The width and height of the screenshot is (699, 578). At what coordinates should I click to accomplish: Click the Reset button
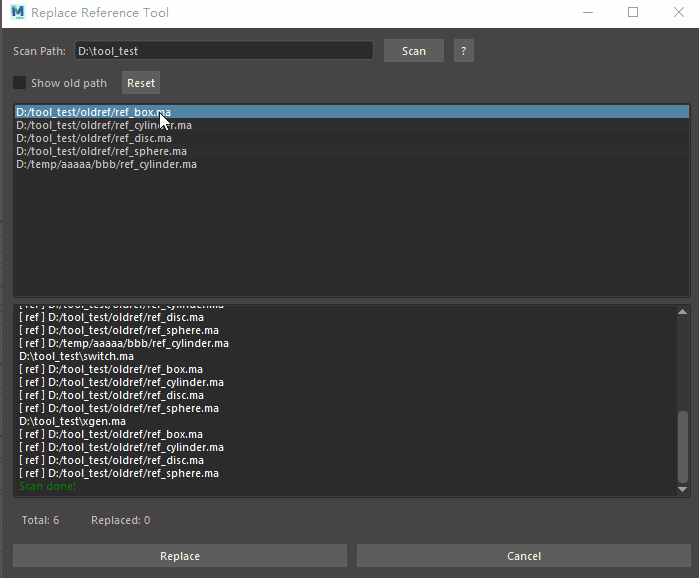tap(141, 83)
